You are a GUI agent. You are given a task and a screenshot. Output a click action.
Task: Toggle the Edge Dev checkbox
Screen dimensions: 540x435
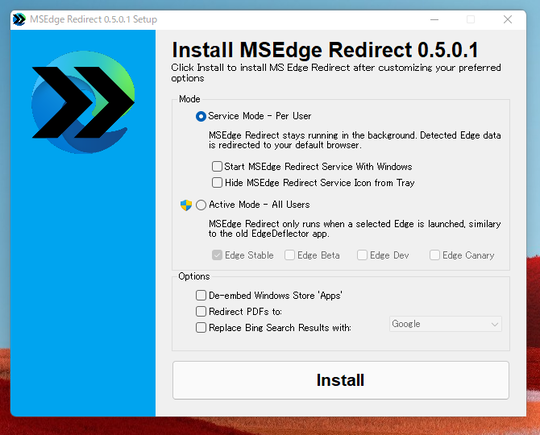pos(362,255)
